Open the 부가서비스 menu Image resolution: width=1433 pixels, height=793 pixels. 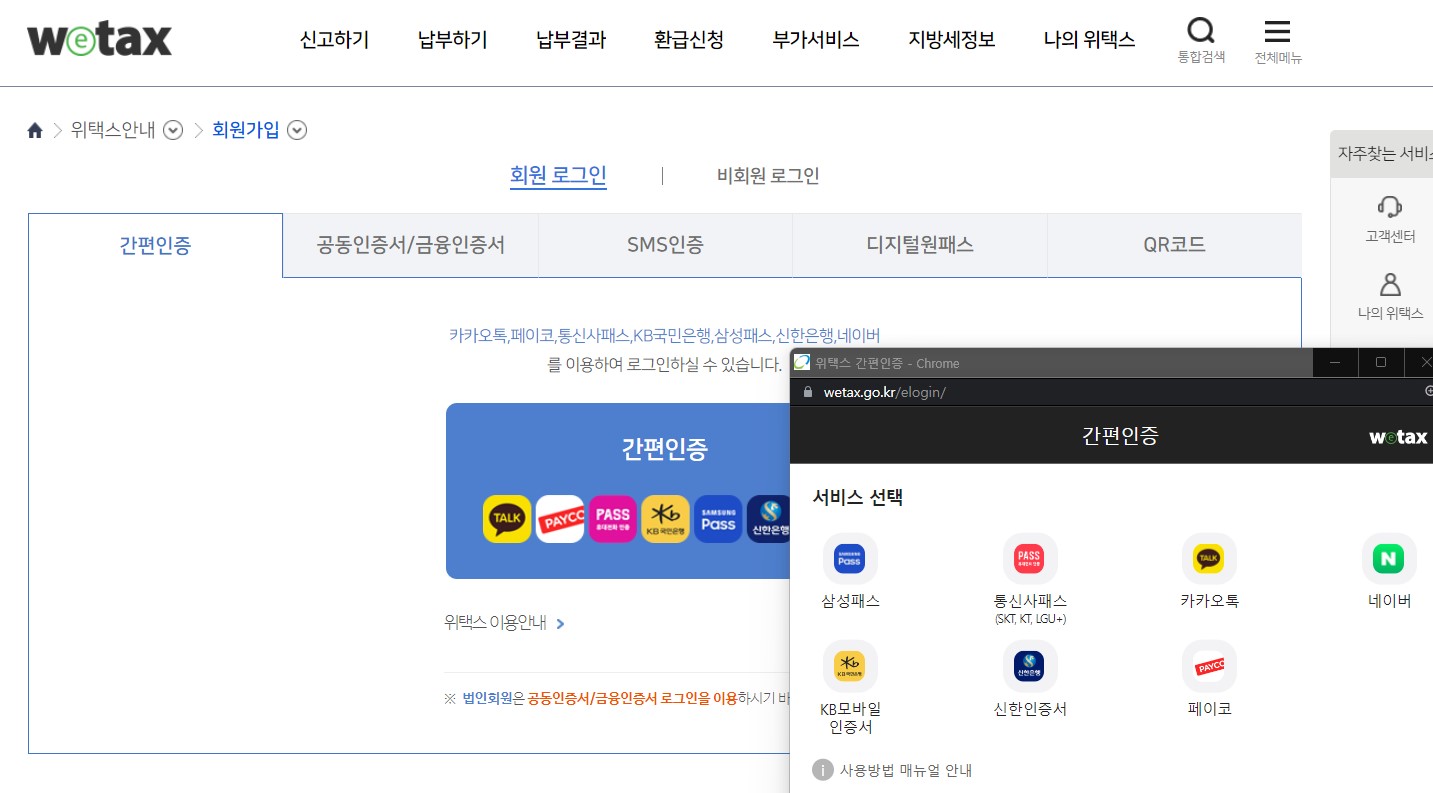coord(816,40)
